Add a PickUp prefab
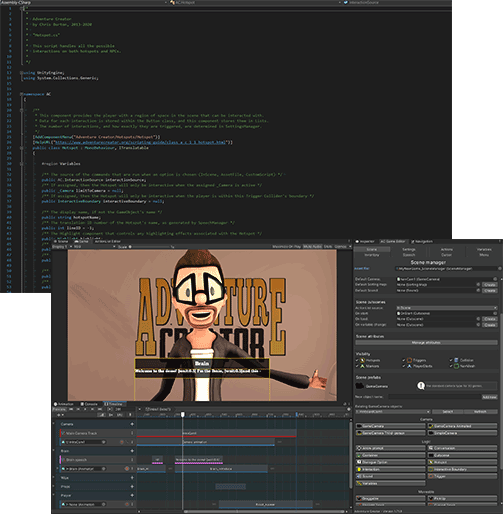This screenshot has width=503, height=518. click(x=462, y=498)
